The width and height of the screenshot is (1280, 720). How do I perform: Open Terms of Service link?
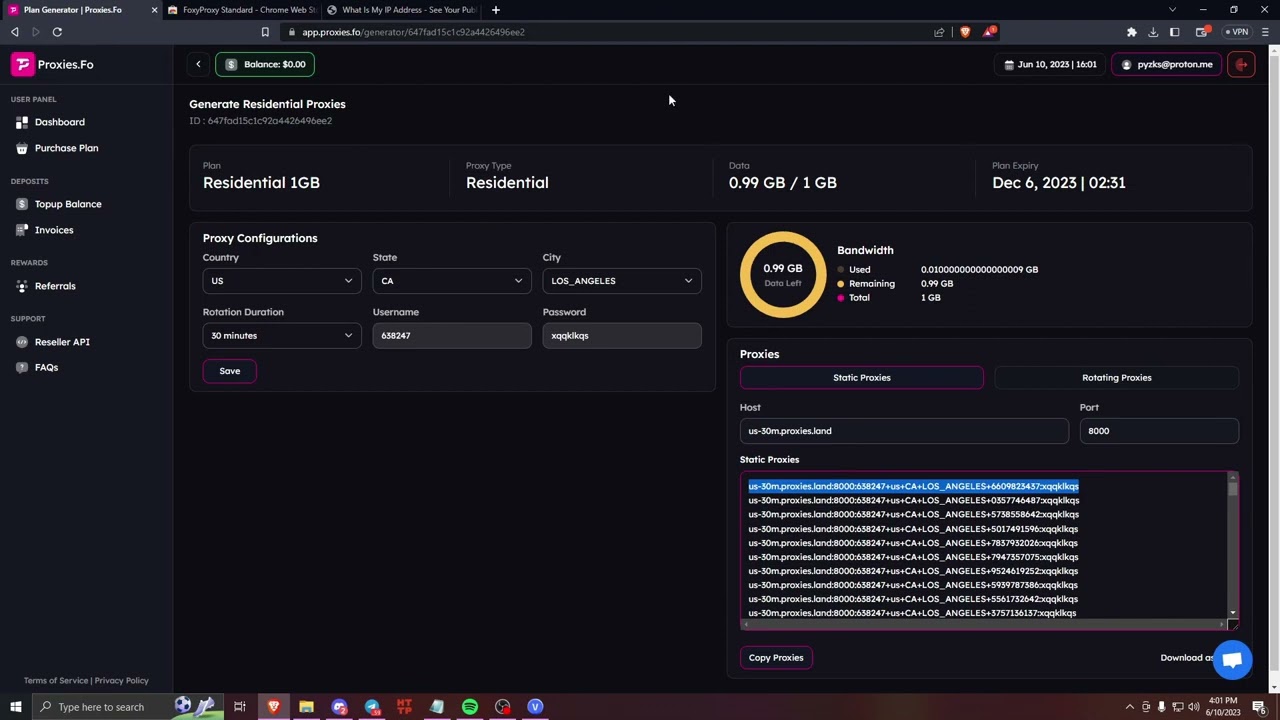(x=56, y=681)
